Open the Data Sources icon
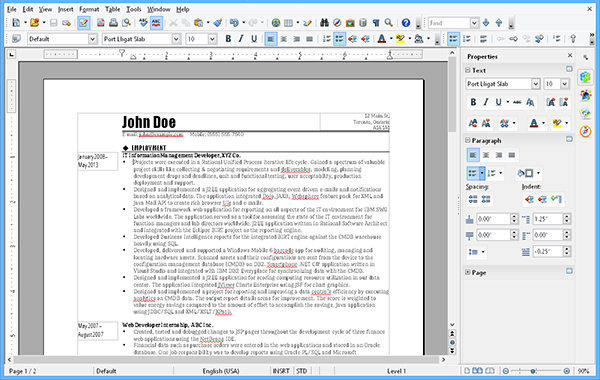 (363, 23)
